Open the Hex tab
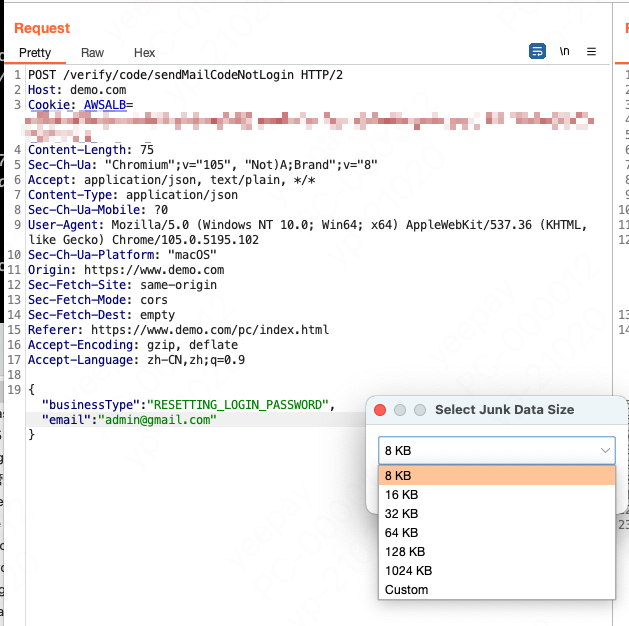 click(144, 53)
